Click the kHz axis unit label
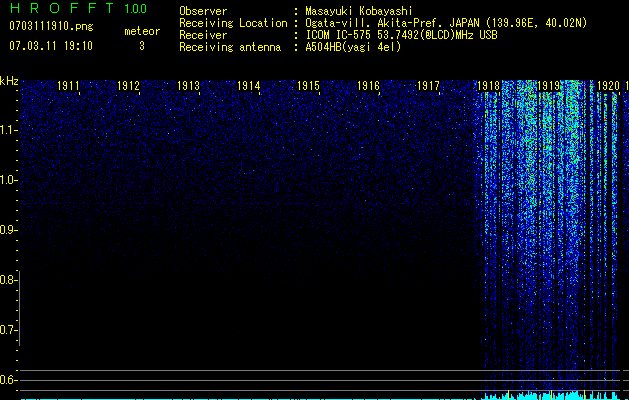 click(9, 81)
